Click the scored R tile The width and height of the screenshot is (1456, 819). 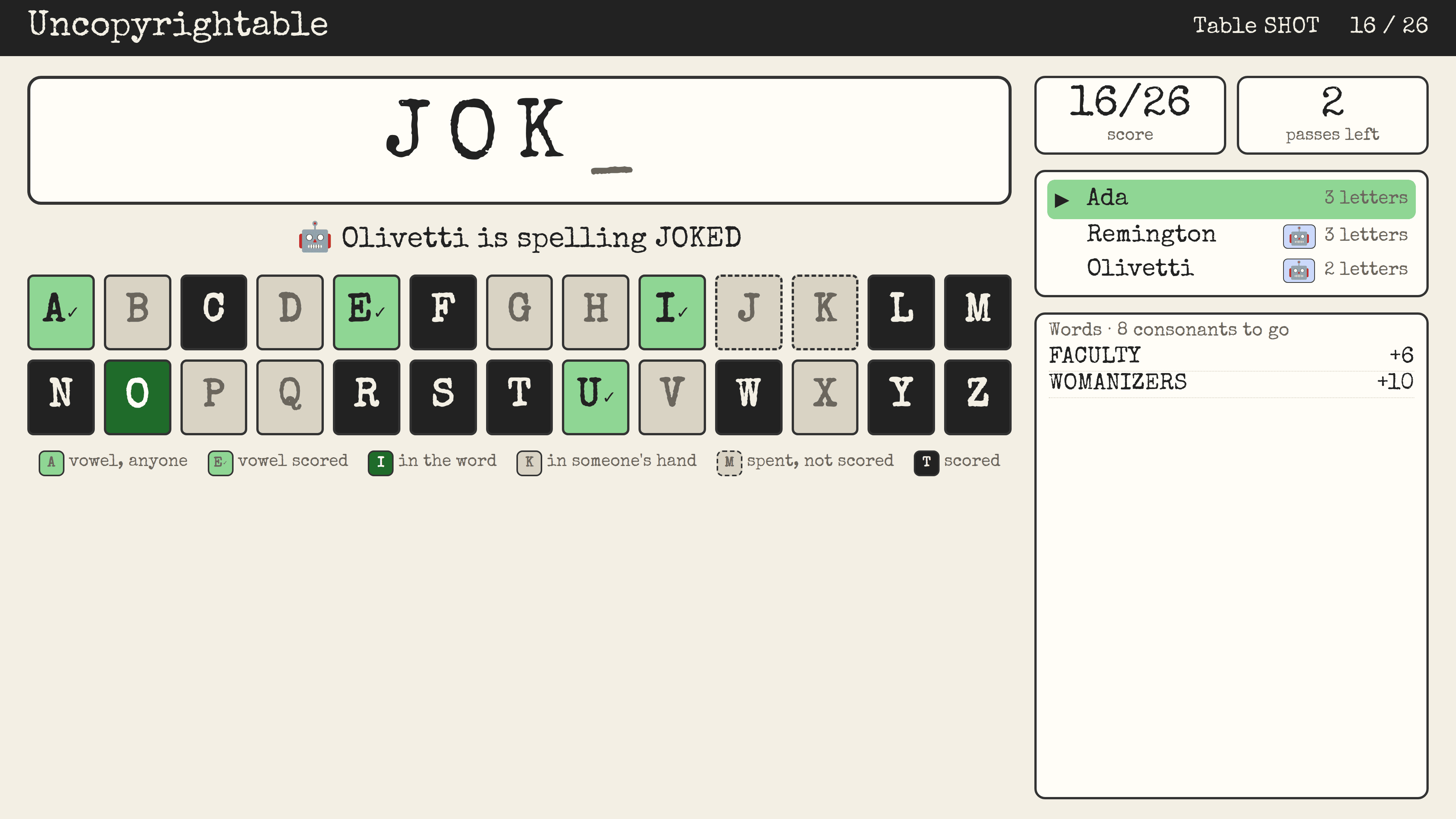coord(366,397)
